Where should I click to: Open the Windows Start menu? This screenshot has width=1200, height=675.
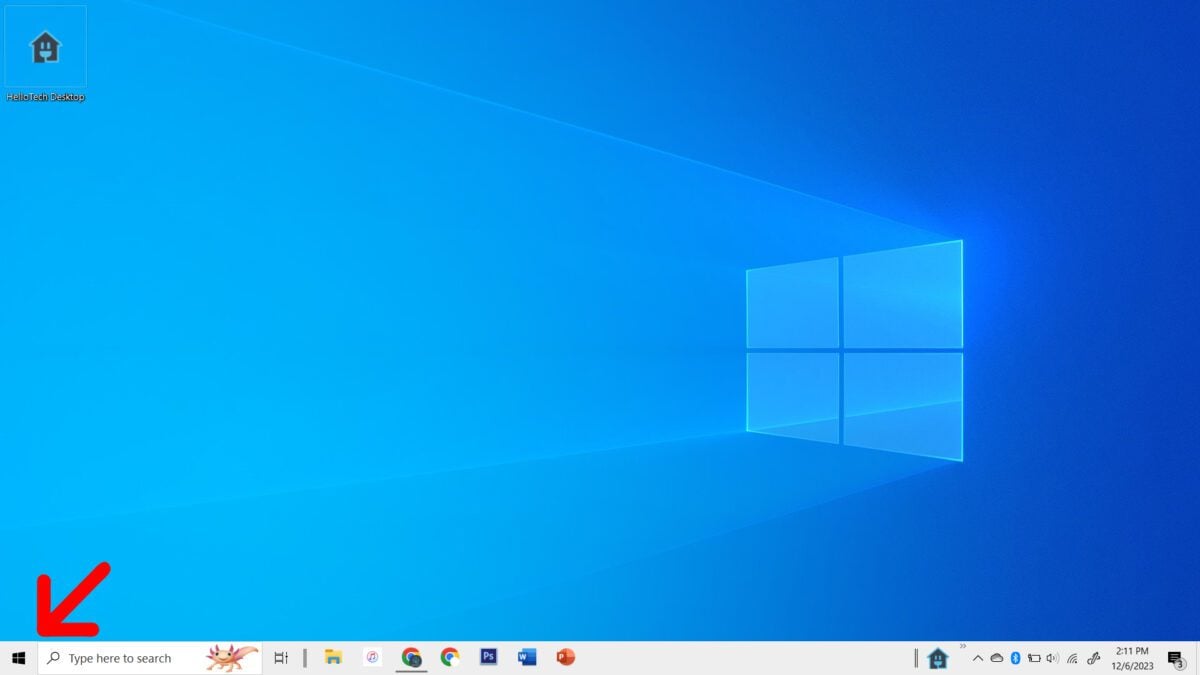[x=18, y=658]
